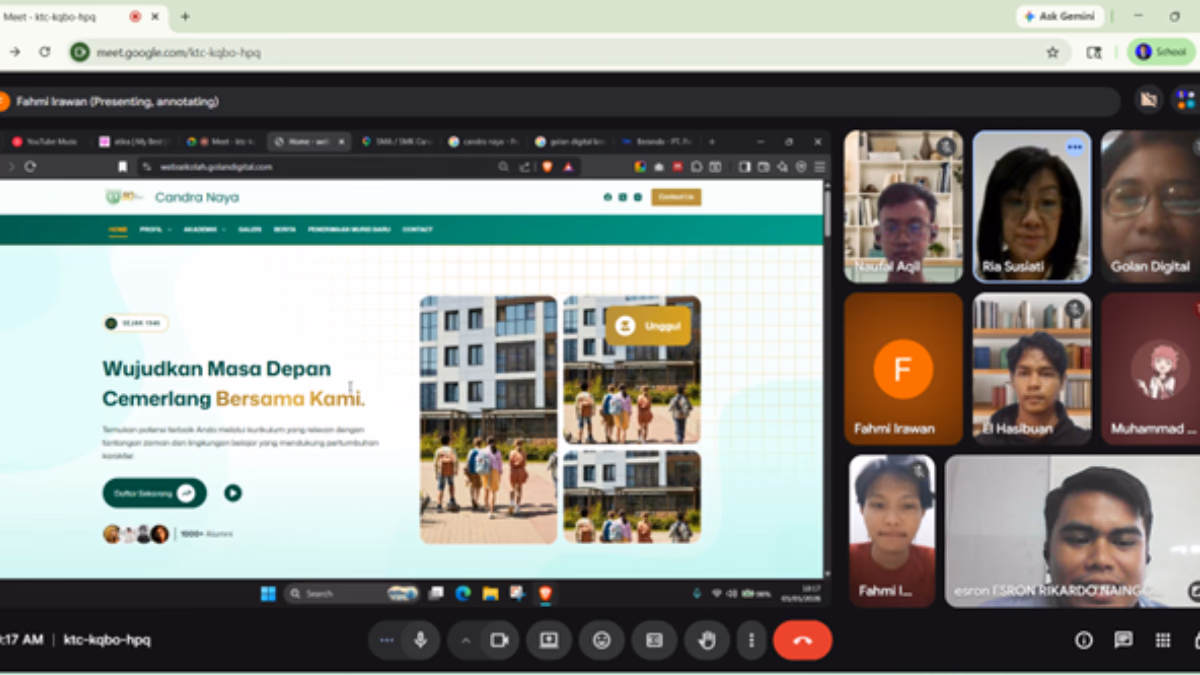Mute the microphone in Meet controls
The height and width of the screenshot is (675, 1200).
[x=421, y=640]
